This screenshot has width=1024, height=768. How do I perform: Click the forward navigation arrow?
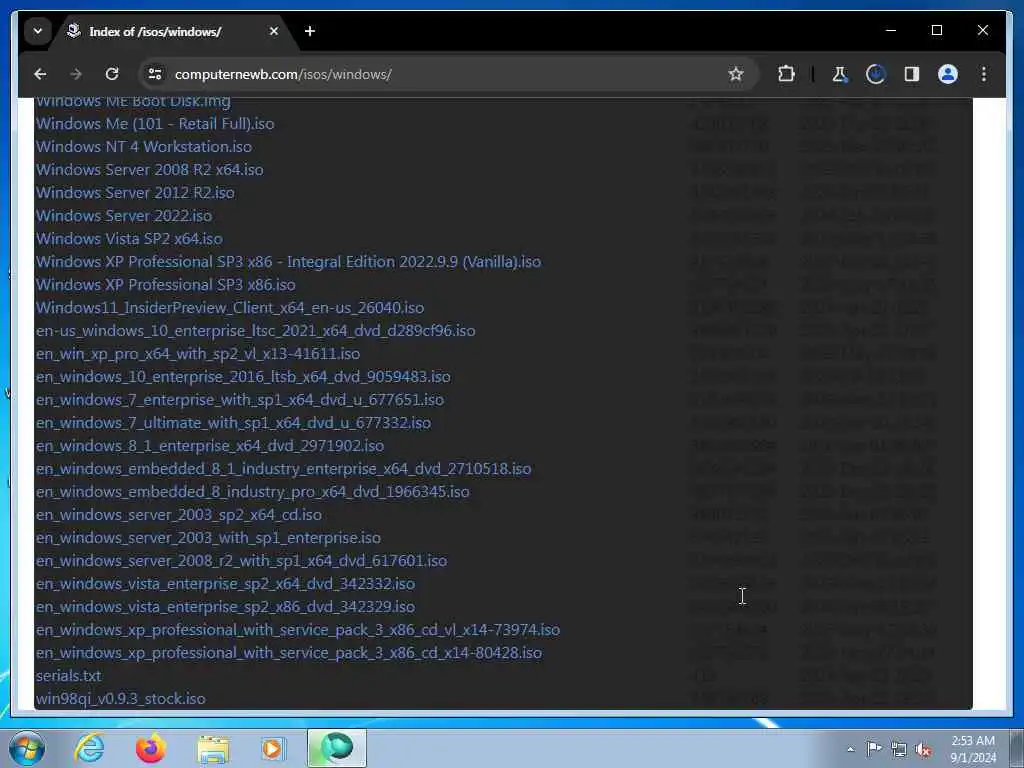click(76, 74)
